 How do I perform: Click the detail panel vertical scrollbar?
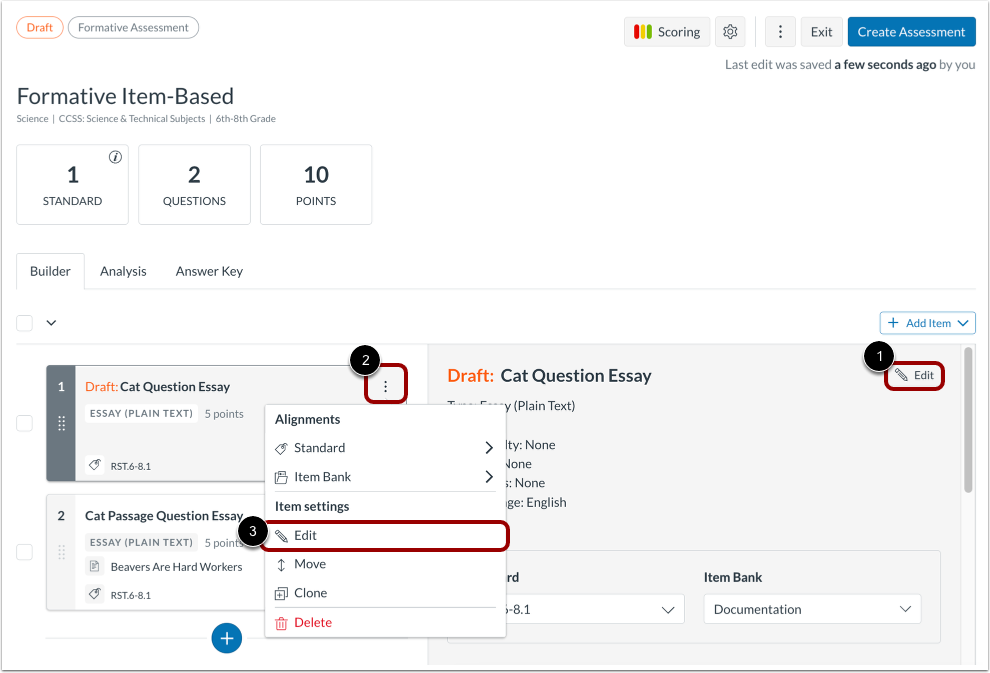pos(968,420)
